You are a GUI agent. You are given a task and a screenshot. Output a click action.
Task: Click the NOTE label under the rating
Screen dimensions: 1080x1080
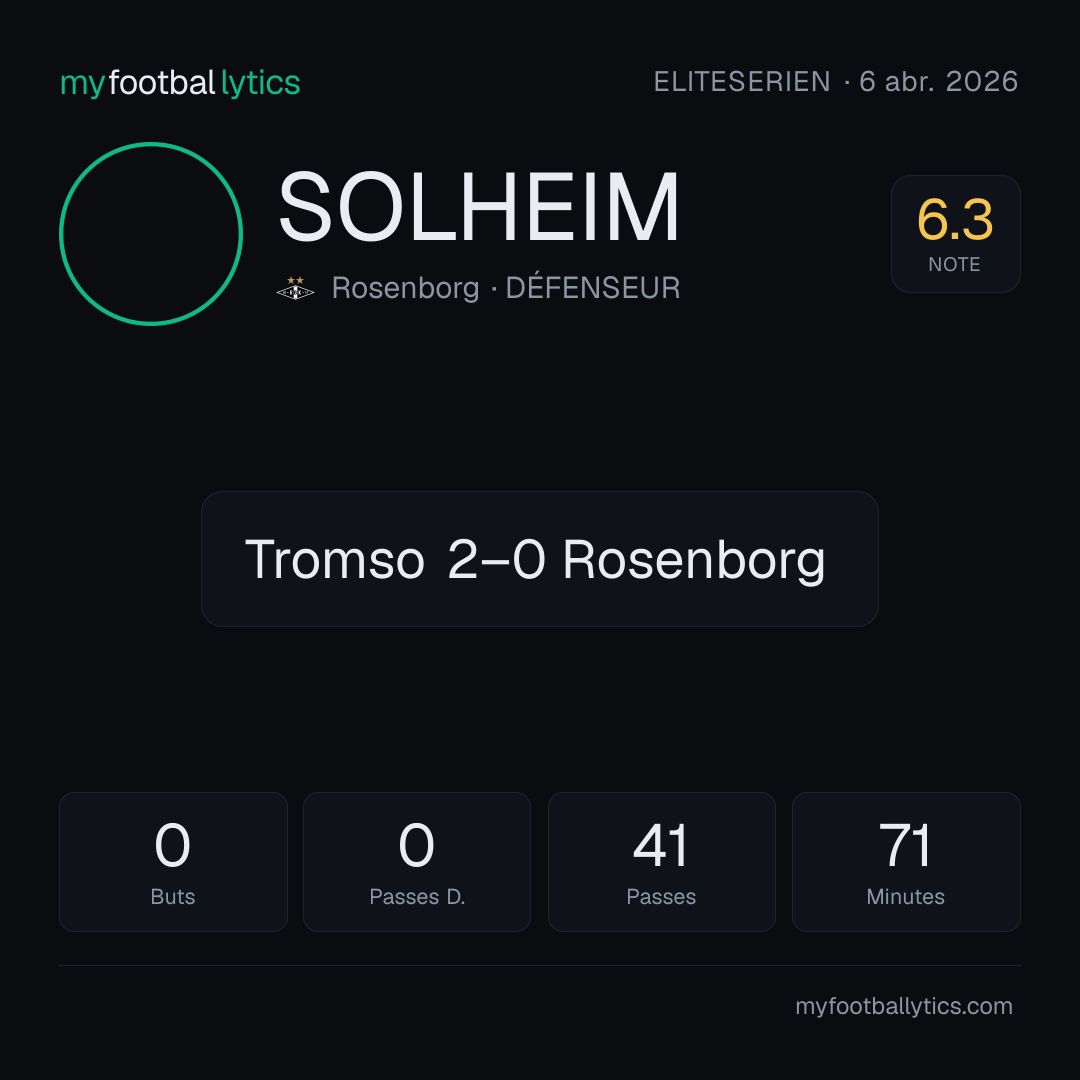[954, 264]
